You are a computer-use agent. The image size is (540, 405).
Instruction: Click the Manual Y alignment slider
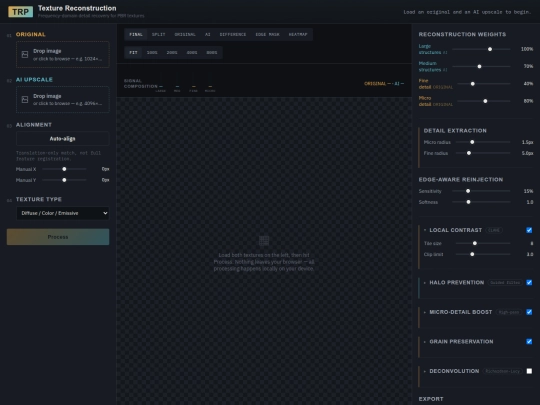64,180
